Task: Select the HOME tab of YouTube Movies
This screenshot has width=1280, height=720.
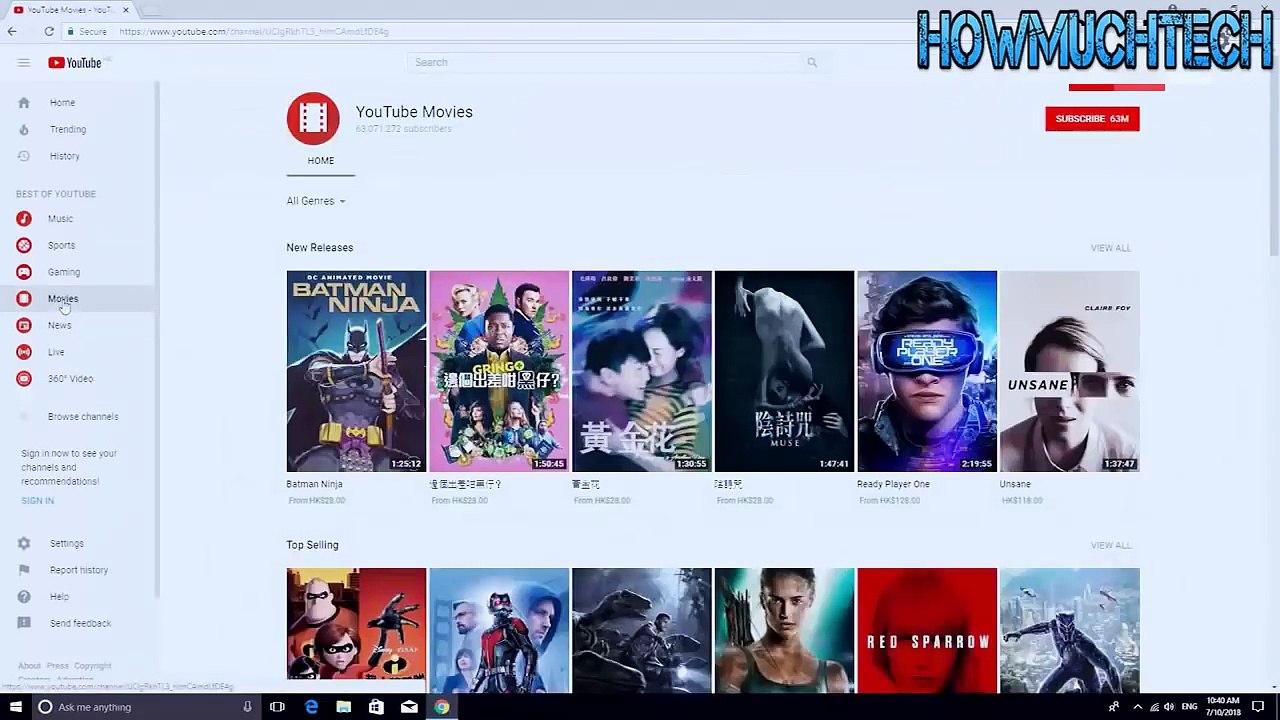Action: click(x=321, y=161)
